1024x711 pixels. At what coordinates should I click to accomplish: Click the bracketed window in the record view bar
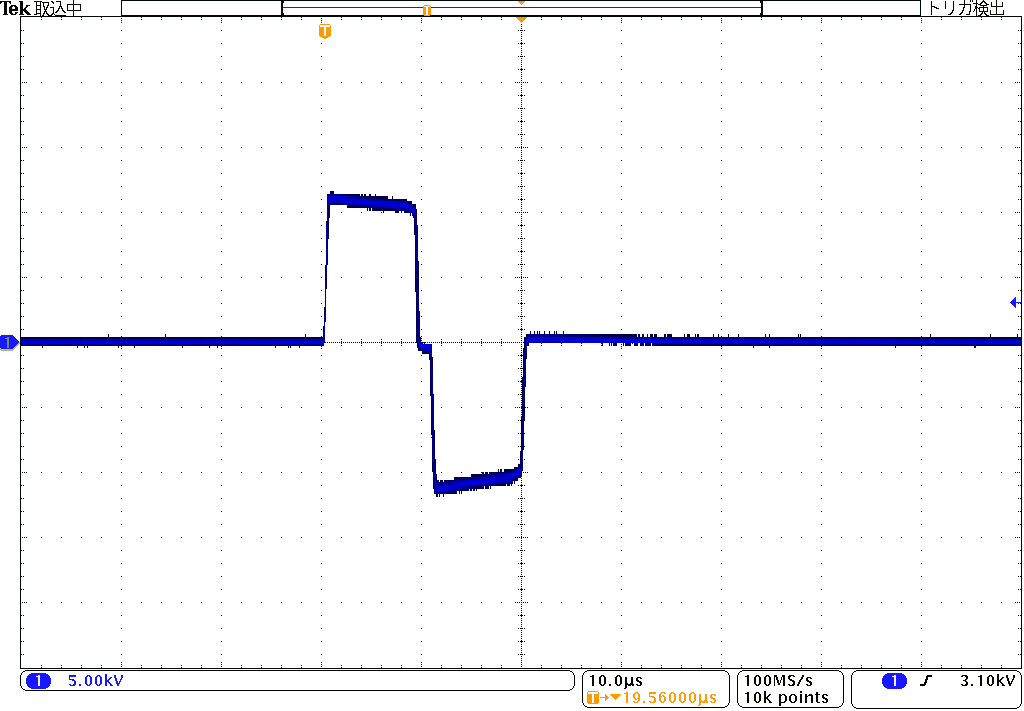click(521, 9)
